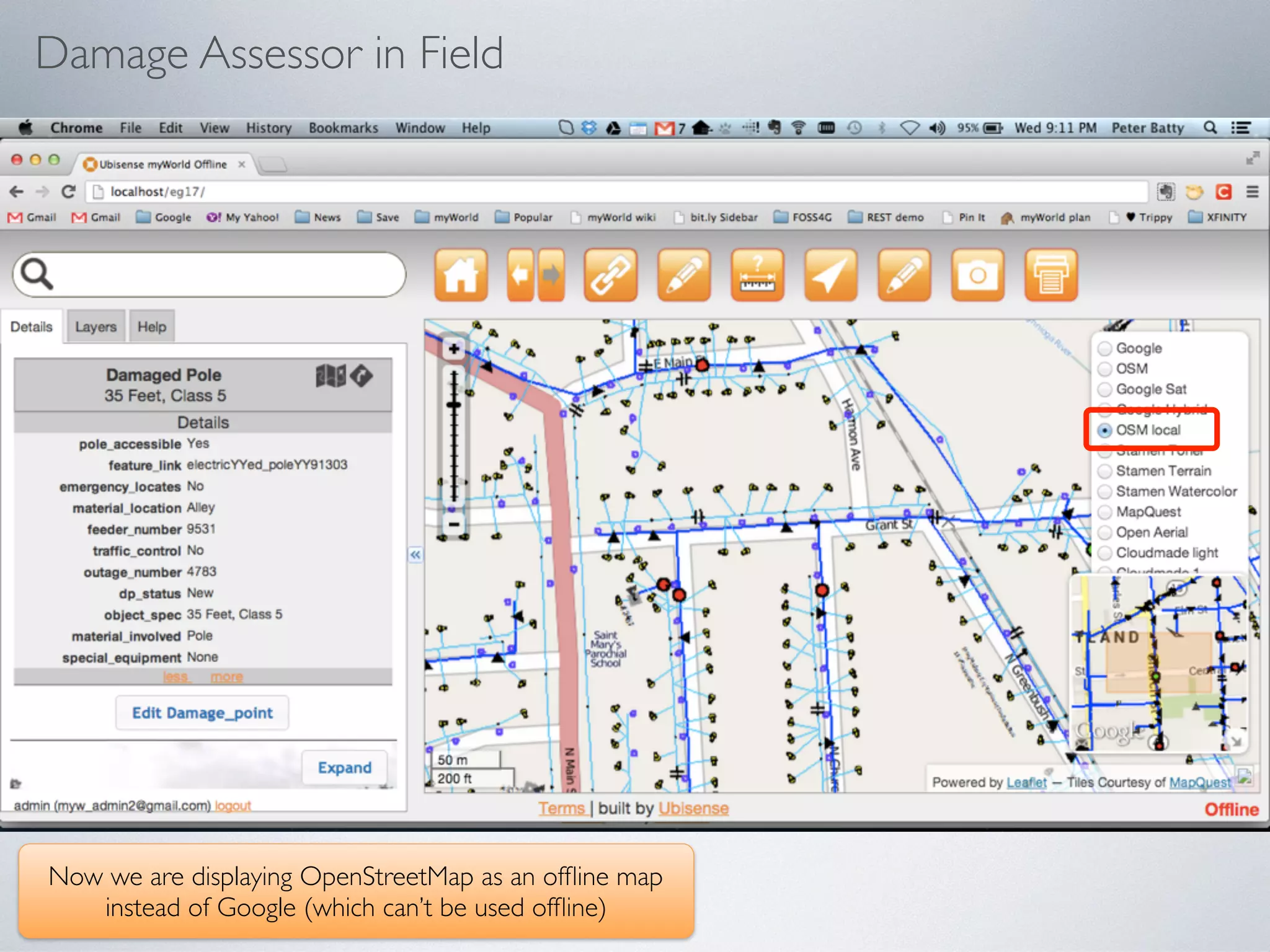Open the myWorld bookmarks folder

[x=446, y=218]
